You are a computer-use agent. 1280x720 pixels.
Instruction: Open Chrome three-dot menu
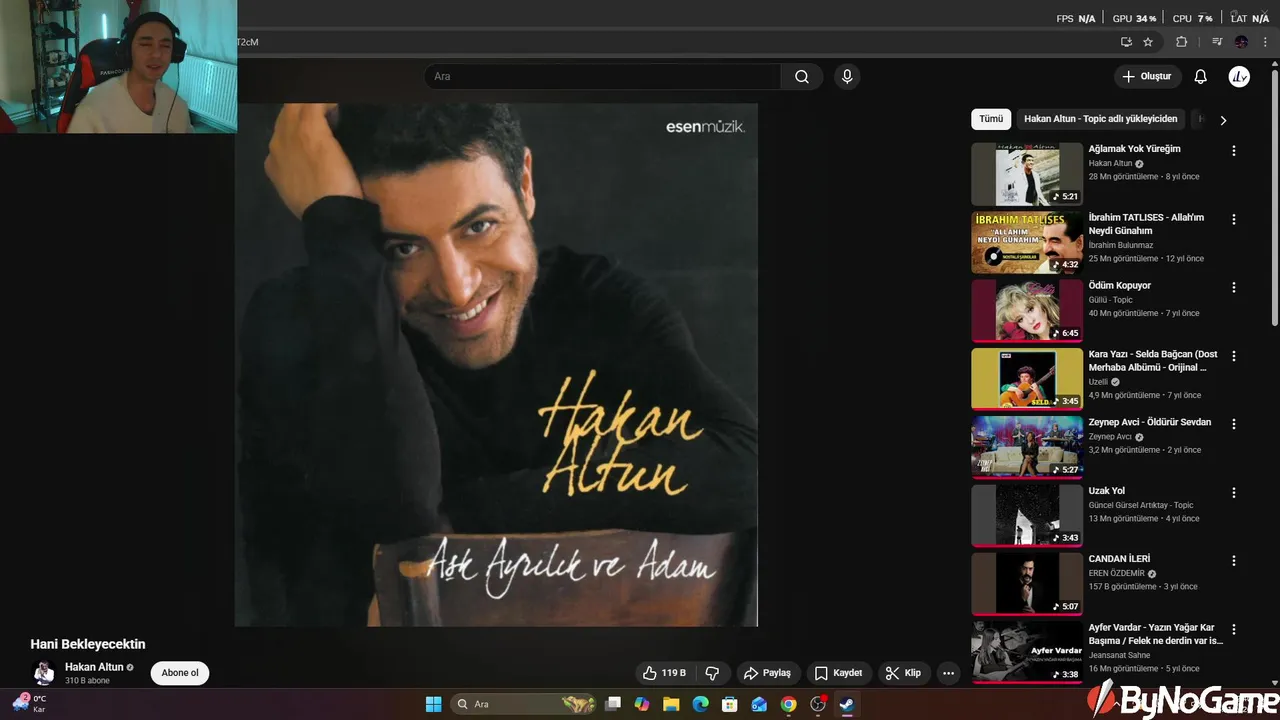[x=1265, y=42]
